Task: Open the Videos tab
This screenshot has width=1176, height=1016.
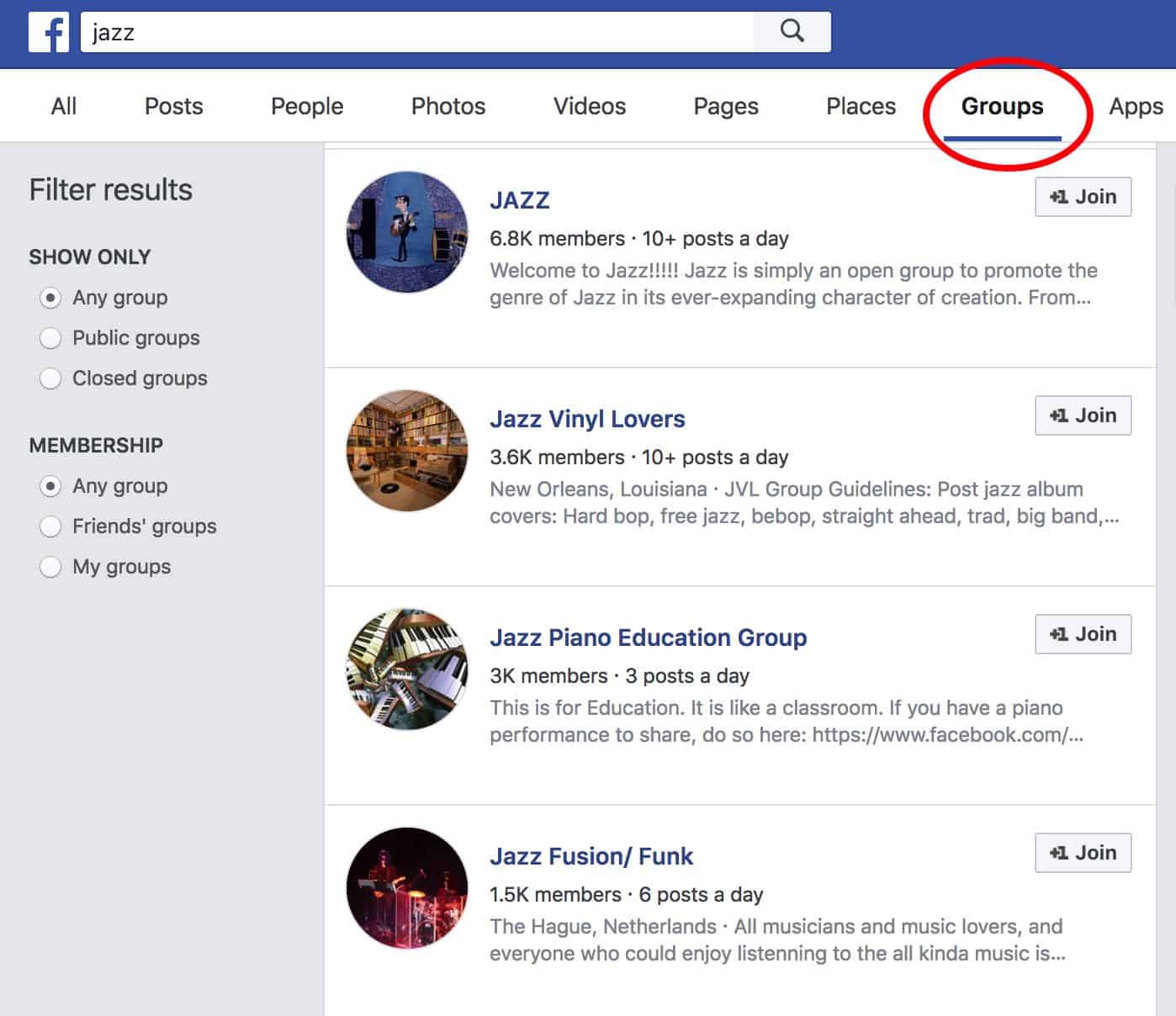Action: 590,106
